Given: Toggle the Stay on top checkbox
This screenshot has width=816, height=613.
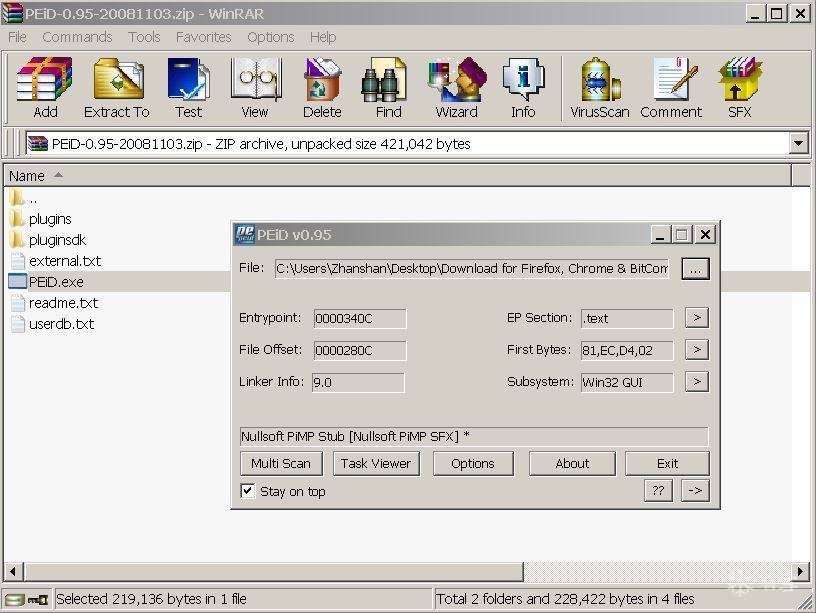Looking at the screenshot, I should coord(248,491).
